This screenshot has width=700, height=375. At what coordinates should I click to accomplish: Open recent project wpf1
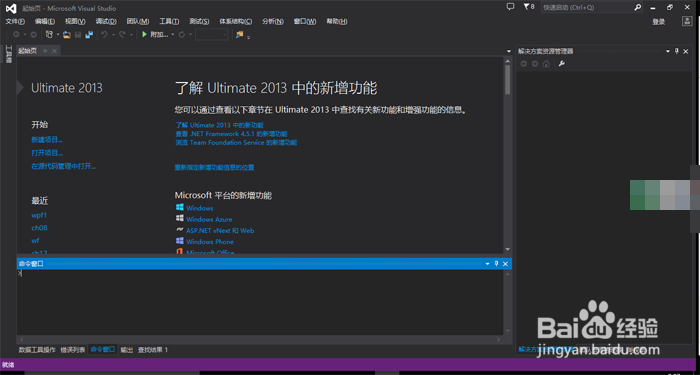(39, 215)
